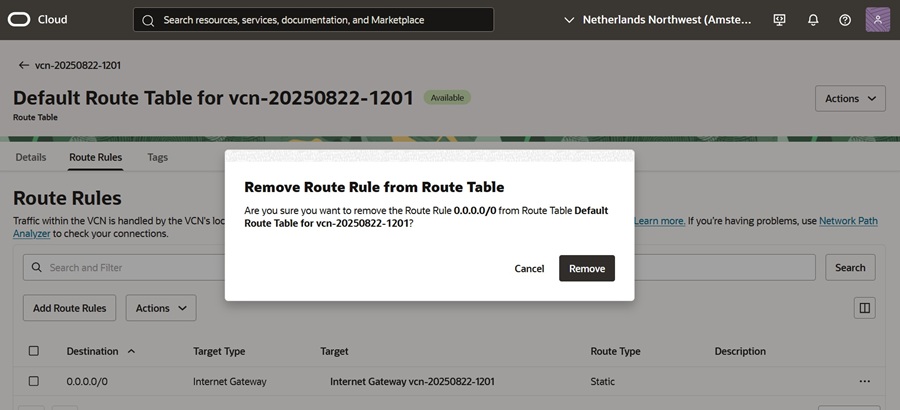The width and height of the screenshot is (900, 410).
Task: Click the Add Route Rules button
Action: click(x=69, y=308)
